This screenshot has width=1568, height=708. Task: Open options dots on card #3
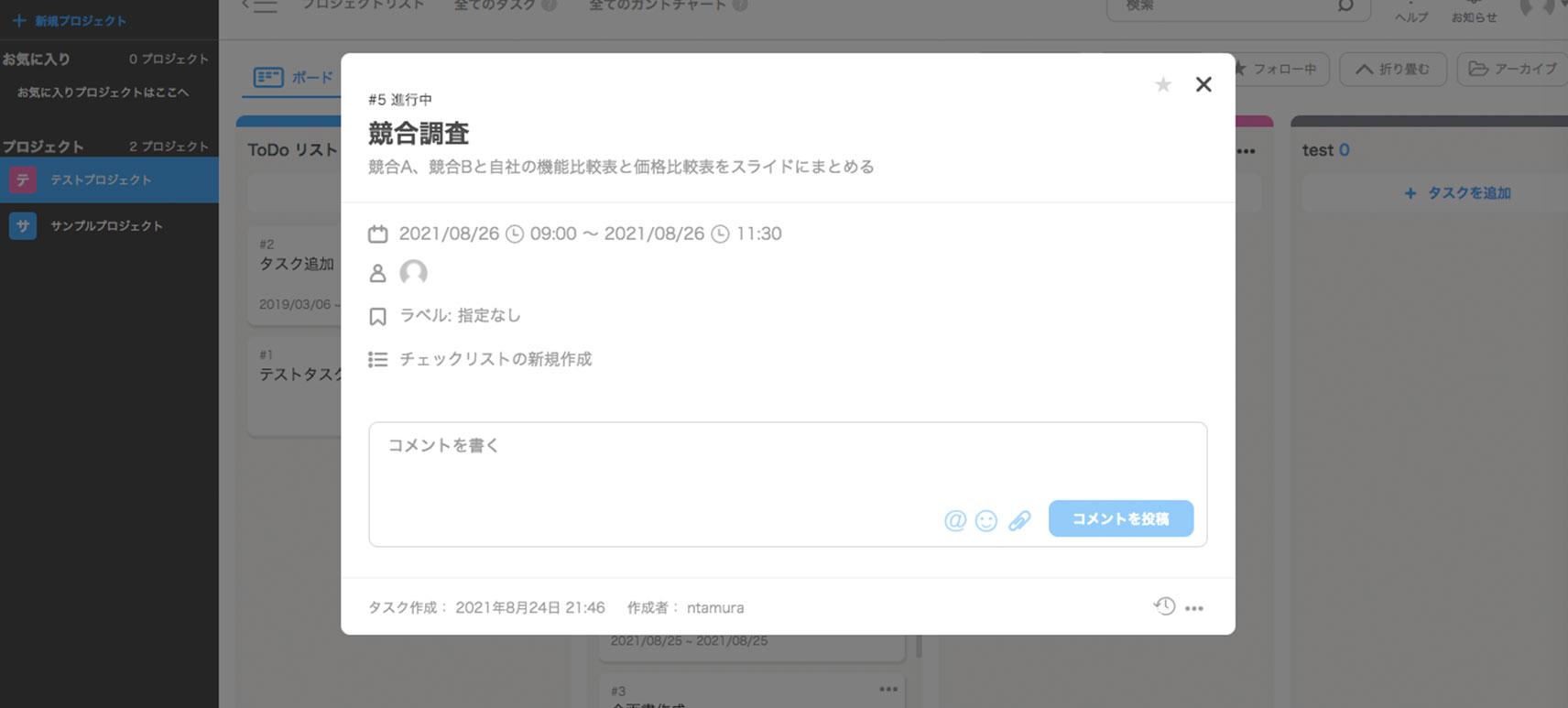888,690
